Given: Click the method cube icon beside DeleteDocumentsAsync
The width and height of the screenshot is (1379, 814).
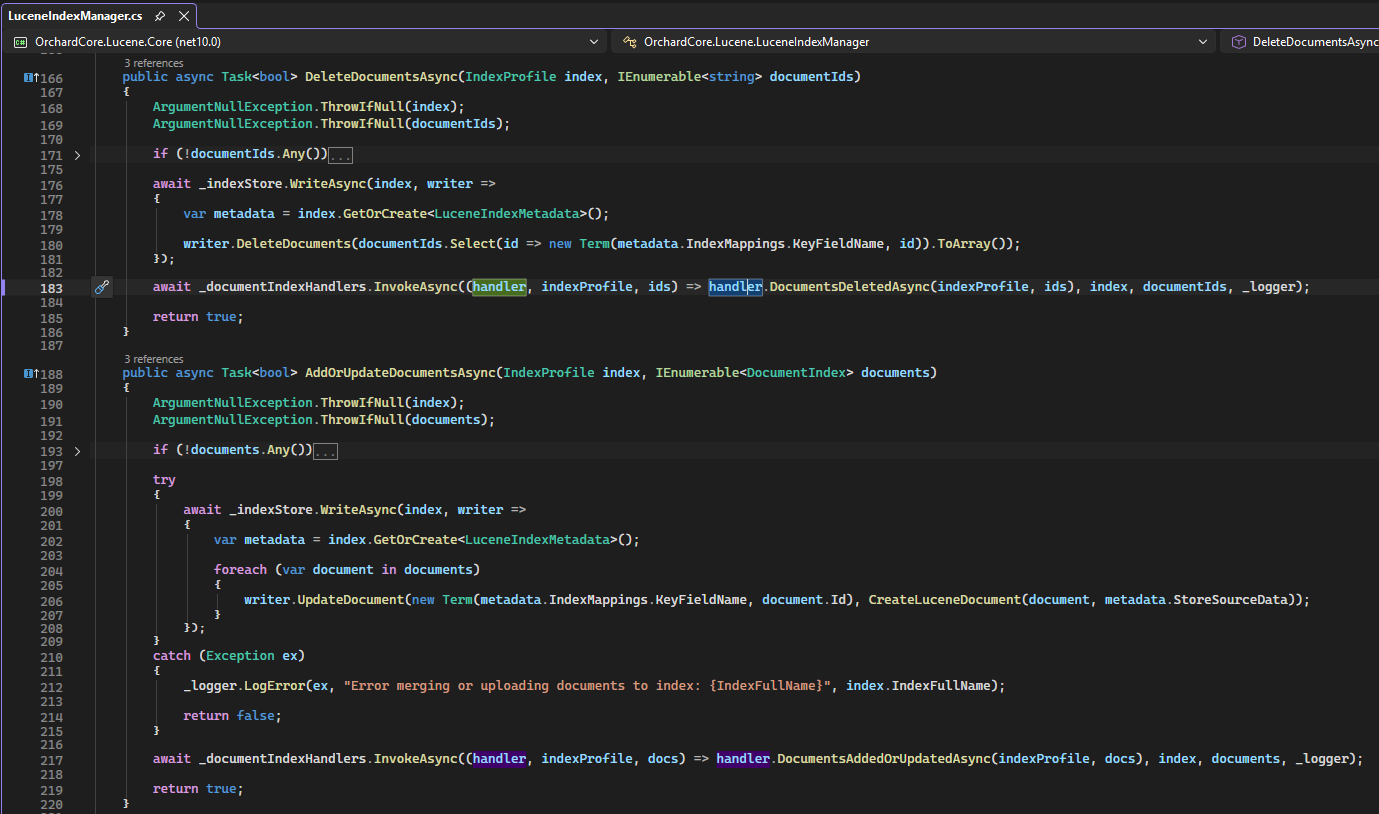Looking at the screenshot, I should [1239, 42].
